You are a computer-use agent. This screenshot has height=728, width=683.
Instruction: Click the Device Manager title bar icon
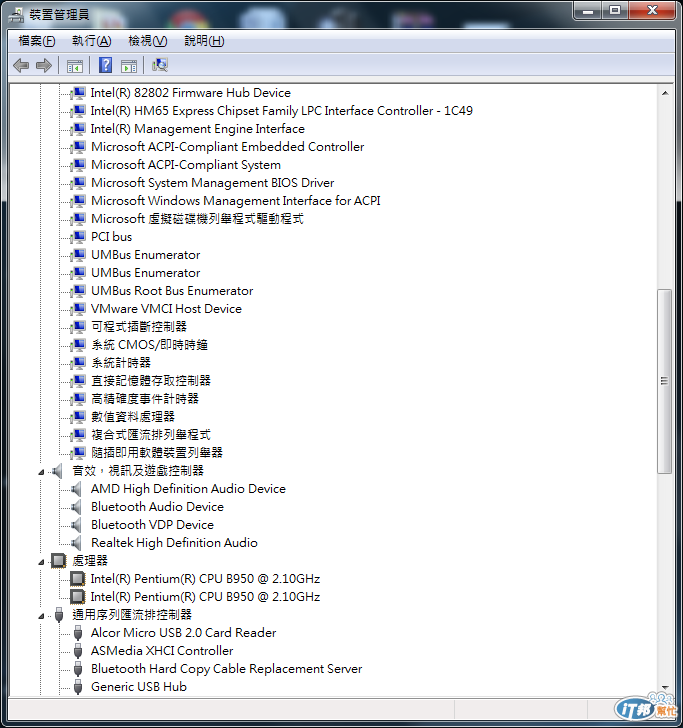[16, 15]
